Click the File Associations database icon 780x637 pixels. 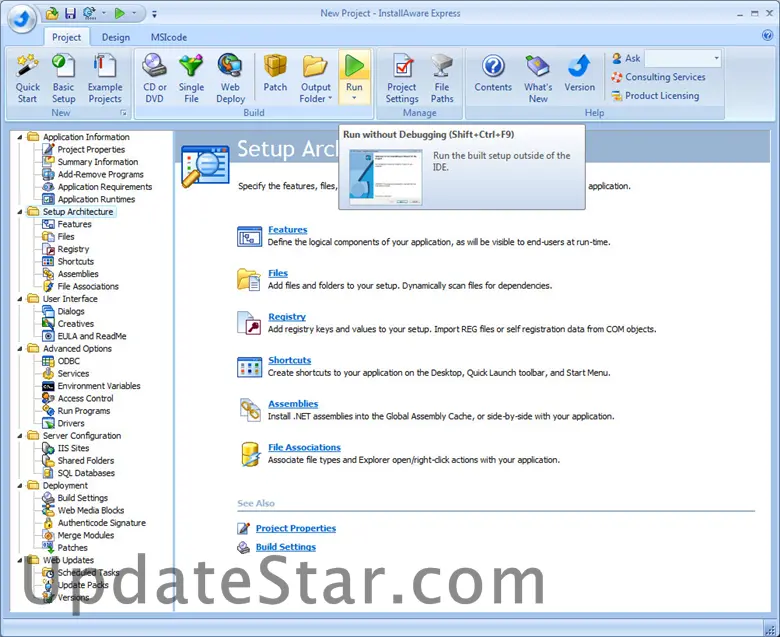pyautogui.click(x=250, y=454)
